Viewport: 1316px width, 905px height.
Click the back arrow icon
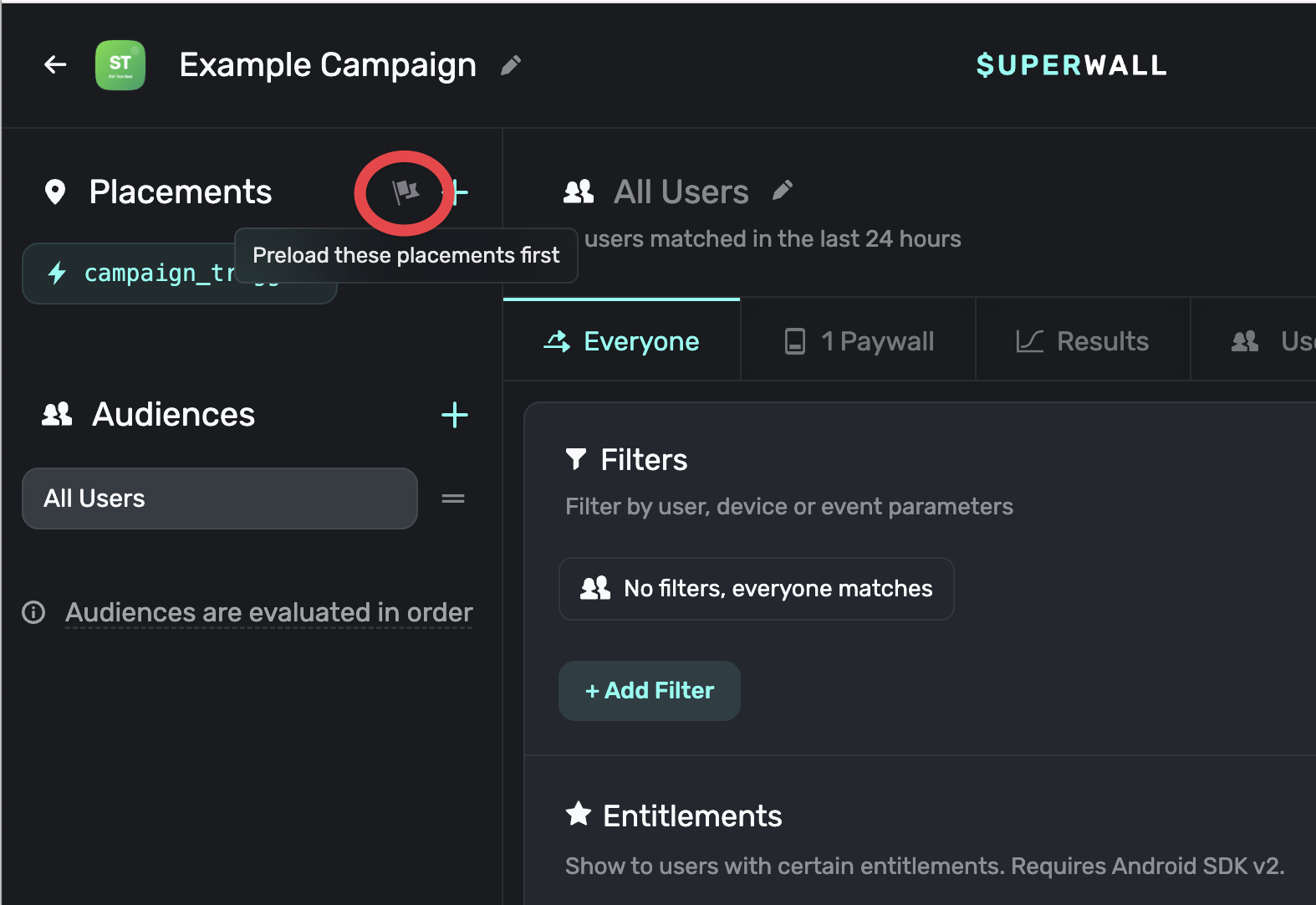pyautogui.click(x=55, y=64)
